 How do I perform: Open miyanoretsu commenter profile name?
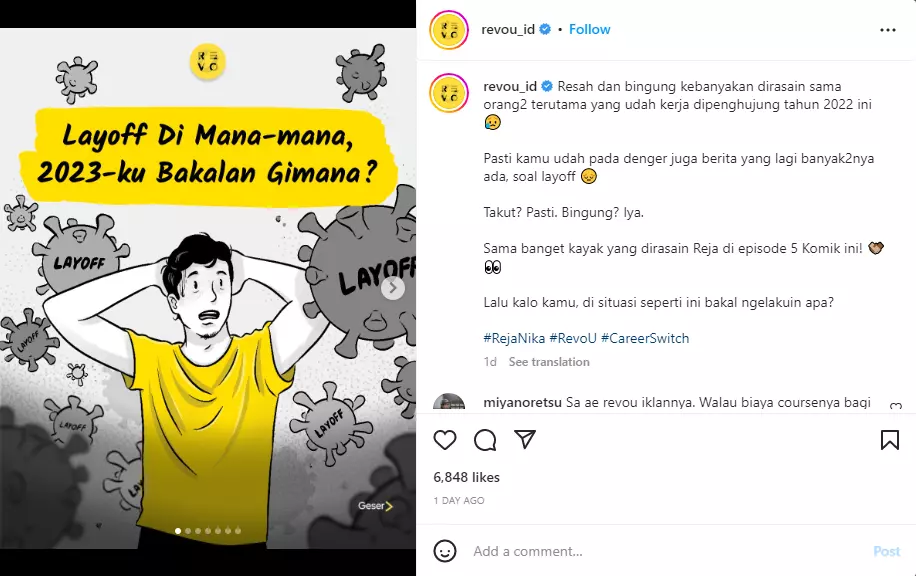(x=522, y=402)
